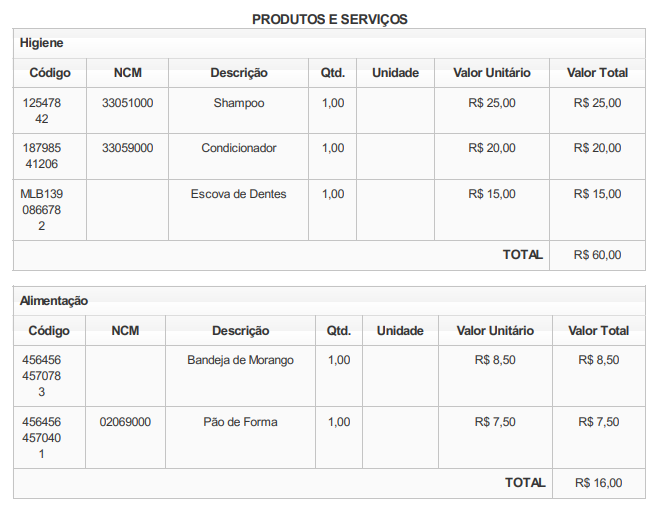Click the Higiene section header
Image resolution: width=655 pixels, height=507 pixels.
coord(41,43)
